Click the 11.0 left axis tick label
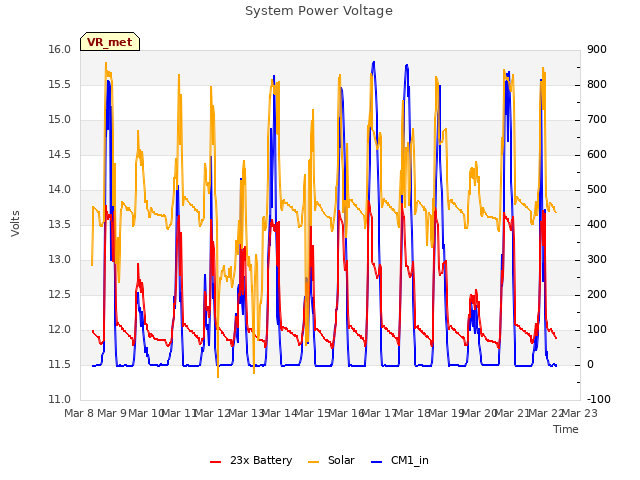The image size is (640, 480). (60, 400)
